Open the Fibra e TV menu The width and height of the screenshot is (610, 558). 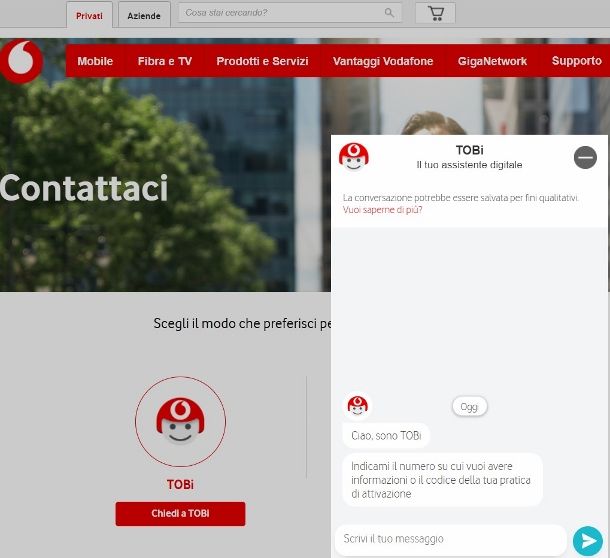[x=165, y=61]
